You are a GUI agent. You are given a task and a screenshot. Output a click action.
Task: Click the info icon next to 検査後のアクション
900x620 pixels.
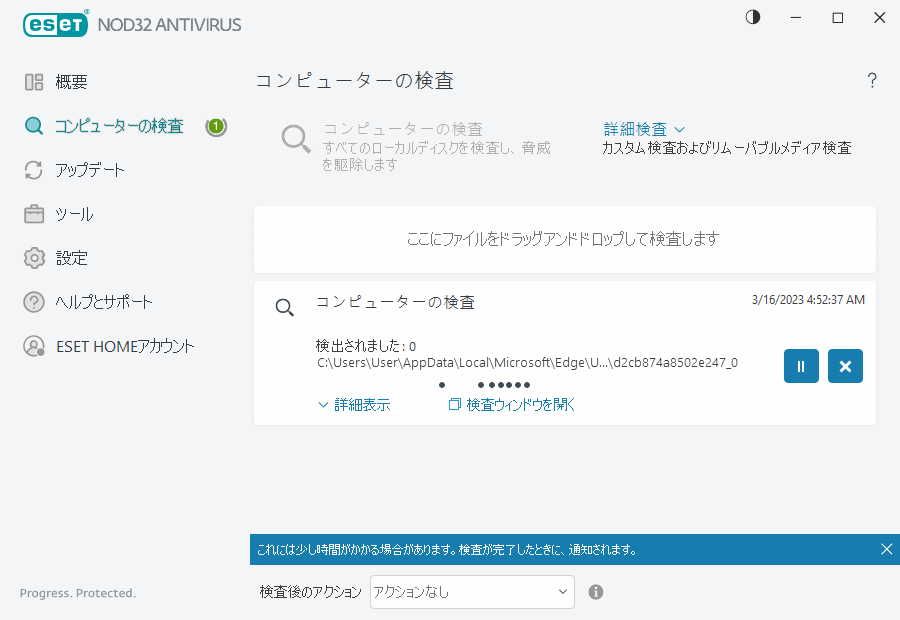pos(595,592)
